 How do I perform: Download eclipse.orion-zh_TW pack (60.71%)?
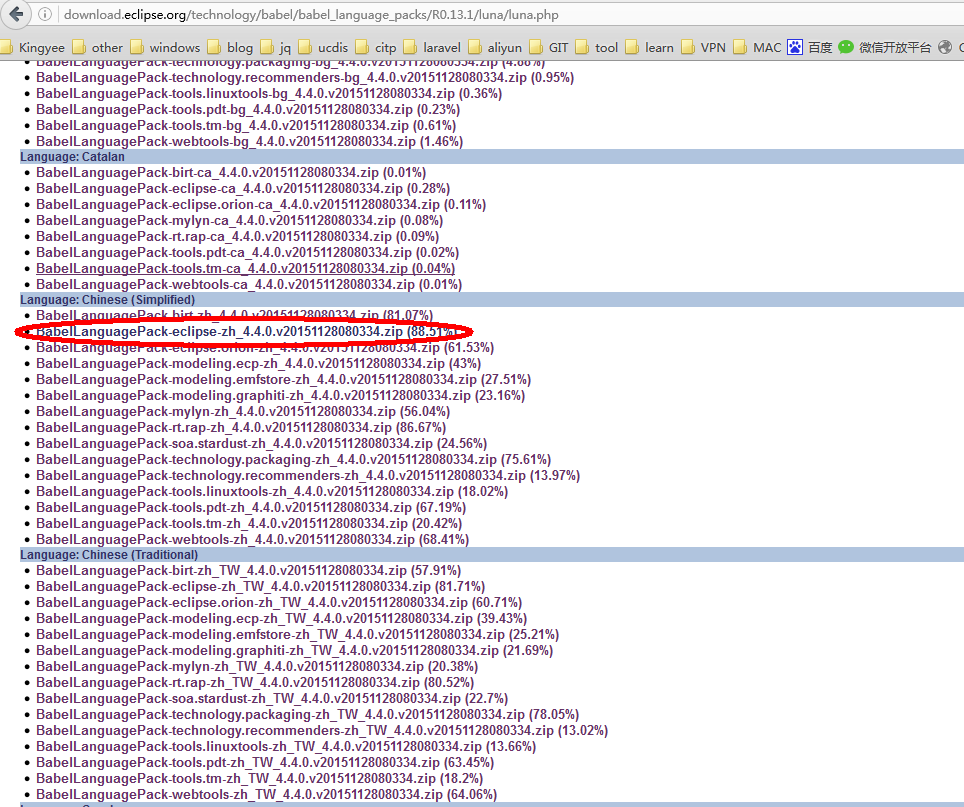pyautogui.click(x=279, y=602)
